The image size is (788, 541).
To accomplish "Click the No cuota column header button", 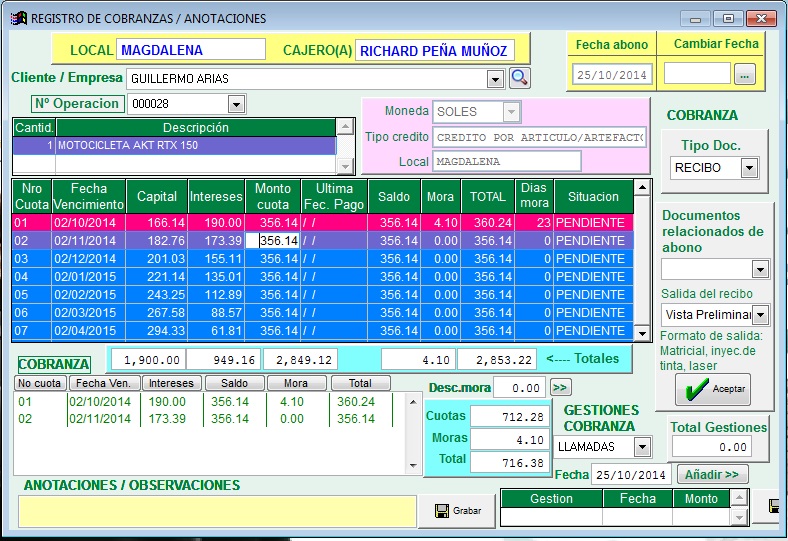I will coord(40,383).
